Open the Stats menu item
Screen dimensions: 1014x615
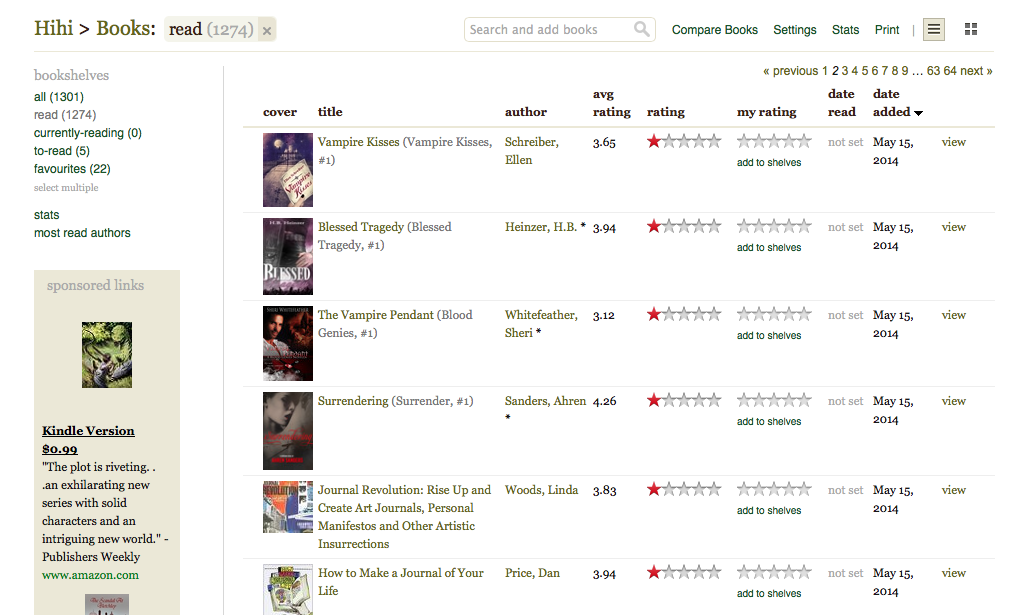[x=845, y=30]
